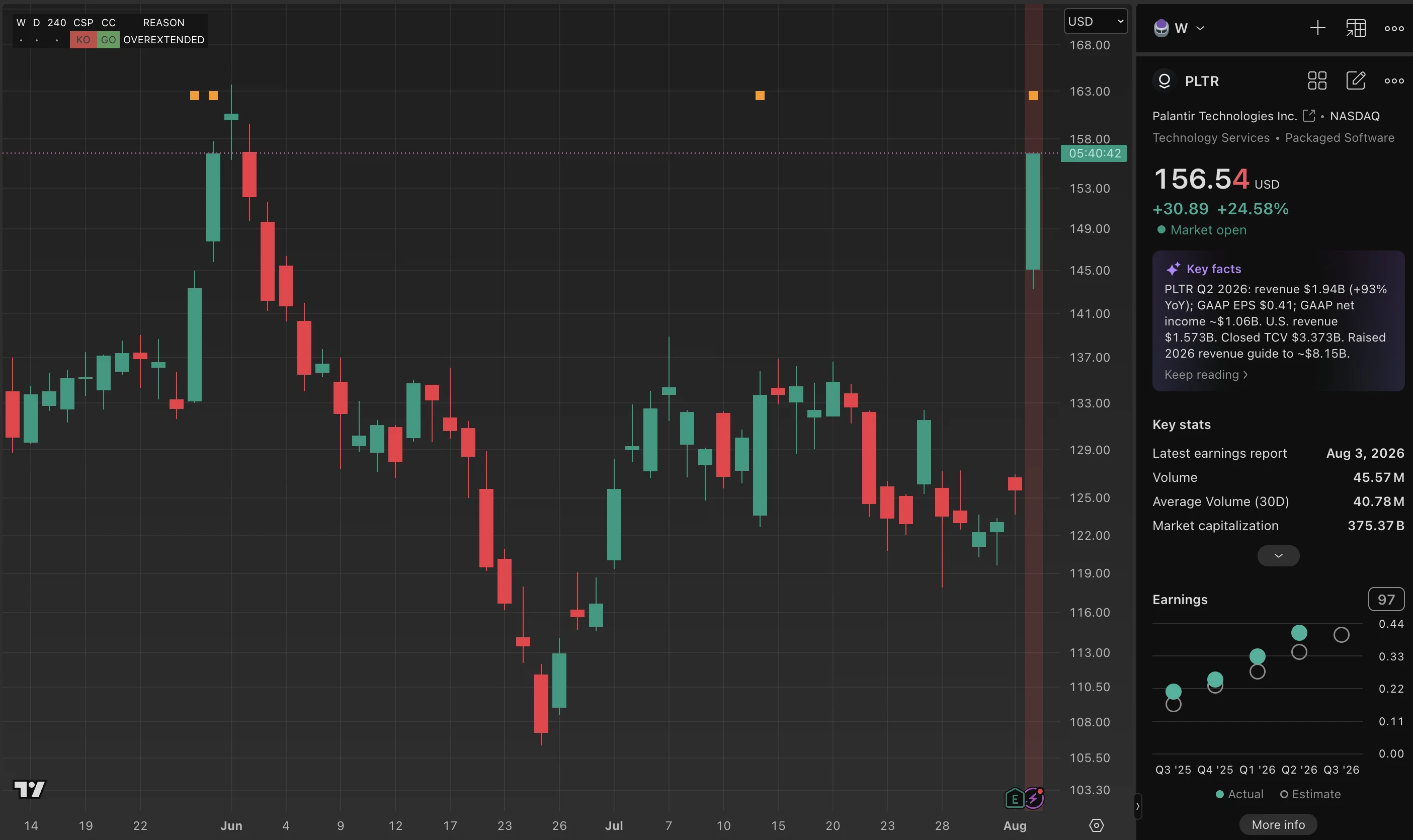The width and height of the screenshot is (1413, 840).
Task: Click the 45.57 M volume value
Action: [1378, 477]
